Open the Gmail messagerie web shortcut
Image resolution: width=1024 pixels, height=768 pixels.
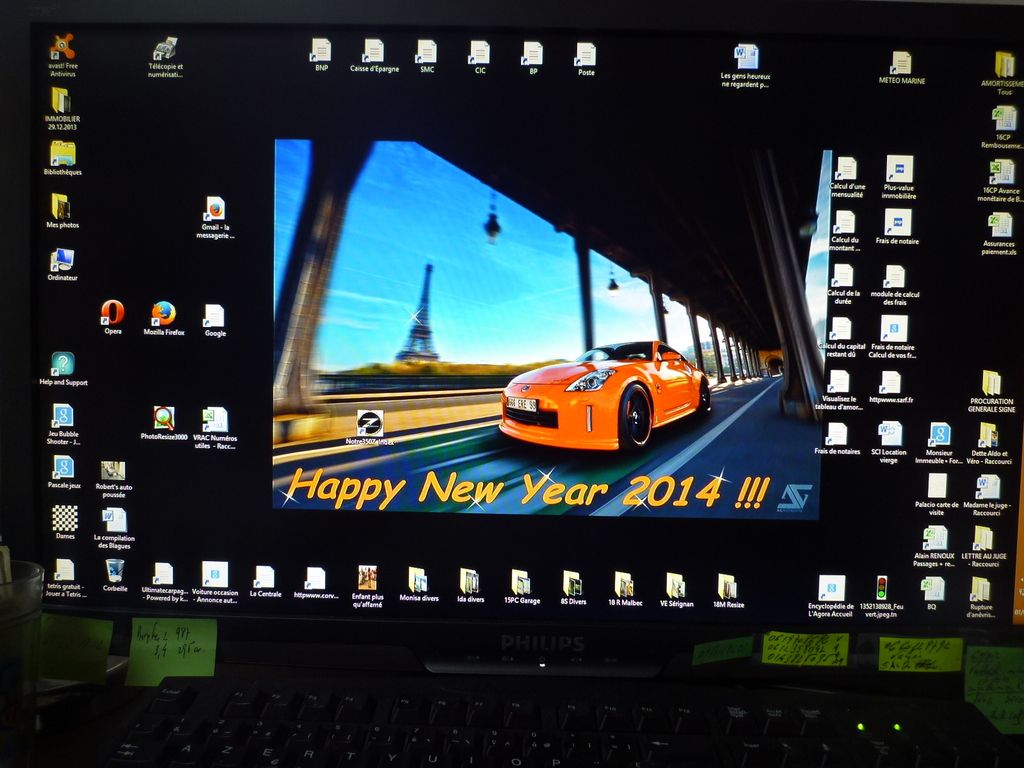pyautogui.click(x=214, y=208)
